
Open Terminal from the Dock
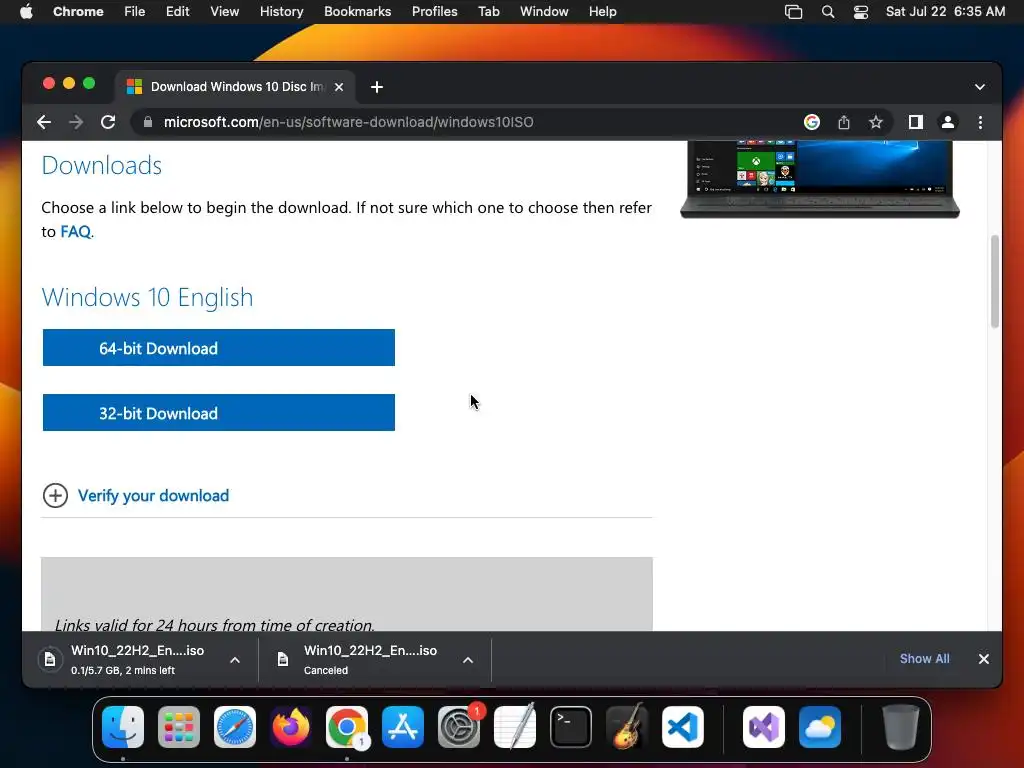pos(571,727)
